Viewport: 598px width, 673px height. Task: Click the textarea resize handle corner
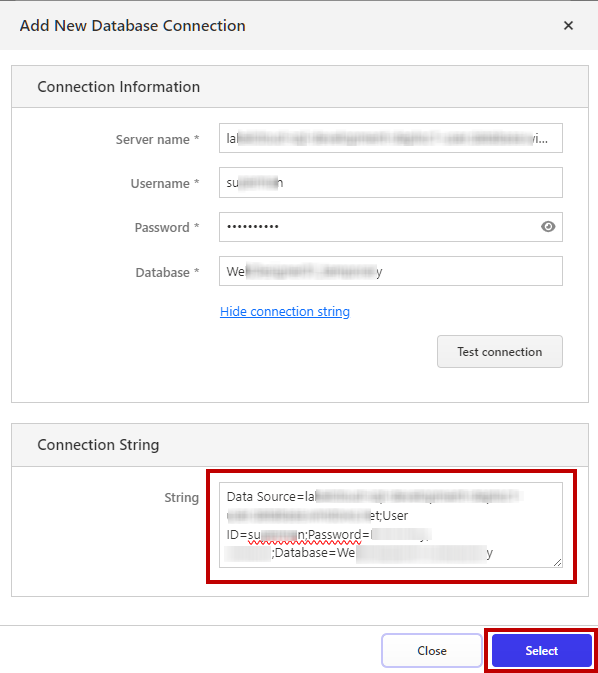(x=557, y=562)
